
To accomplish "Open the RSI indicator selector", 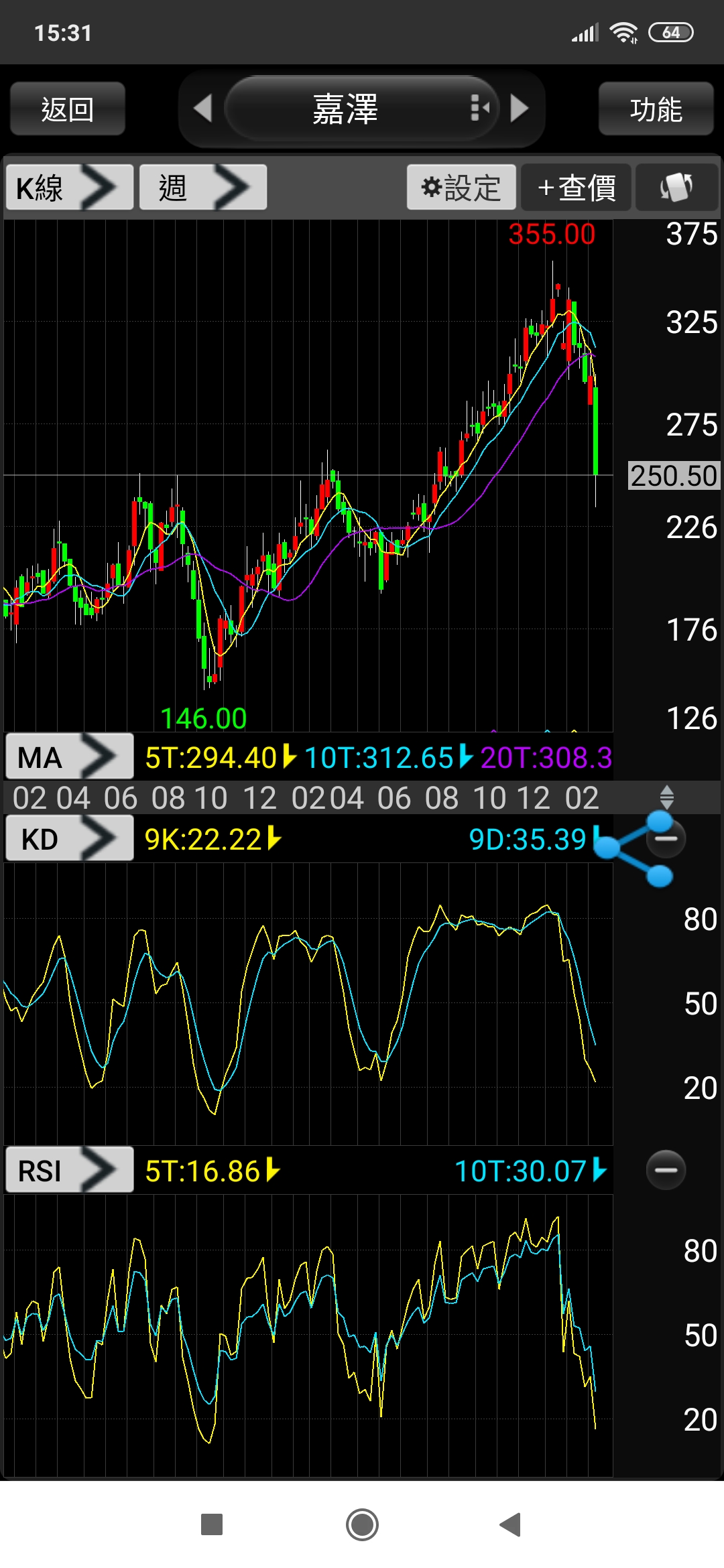I will (x=69, y=1171).
